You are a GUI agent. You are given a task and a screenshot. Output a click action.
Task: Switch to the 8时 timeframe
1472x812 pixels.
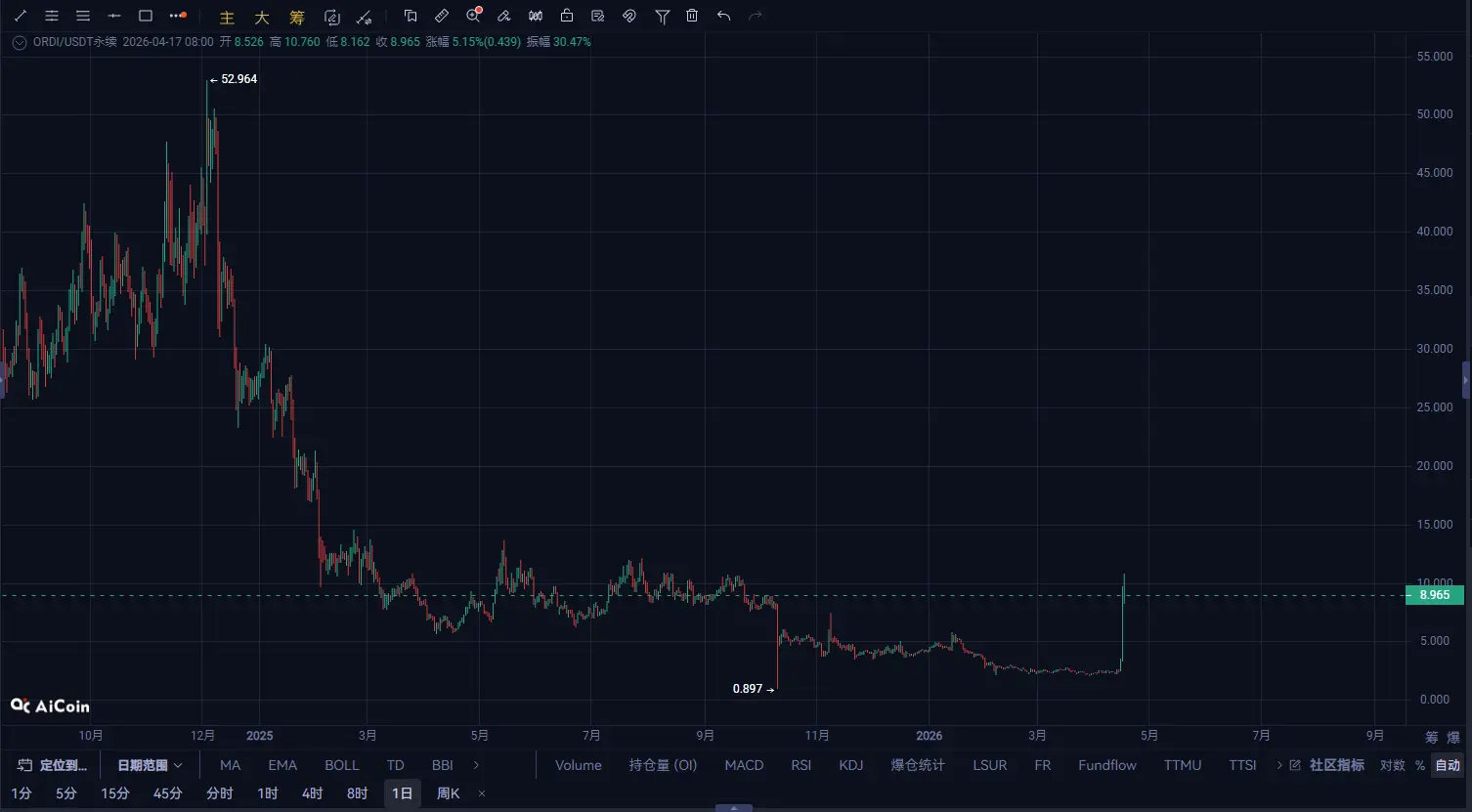coord(358,793)
